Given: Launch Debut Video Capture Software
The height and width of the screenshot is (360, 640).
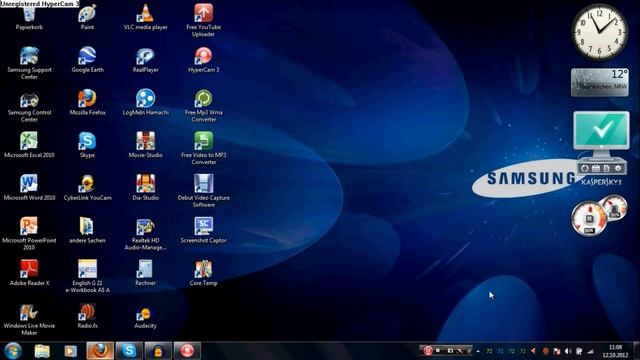Looking at the screenshot, I should pyautogui.click(x=203, y=191).
